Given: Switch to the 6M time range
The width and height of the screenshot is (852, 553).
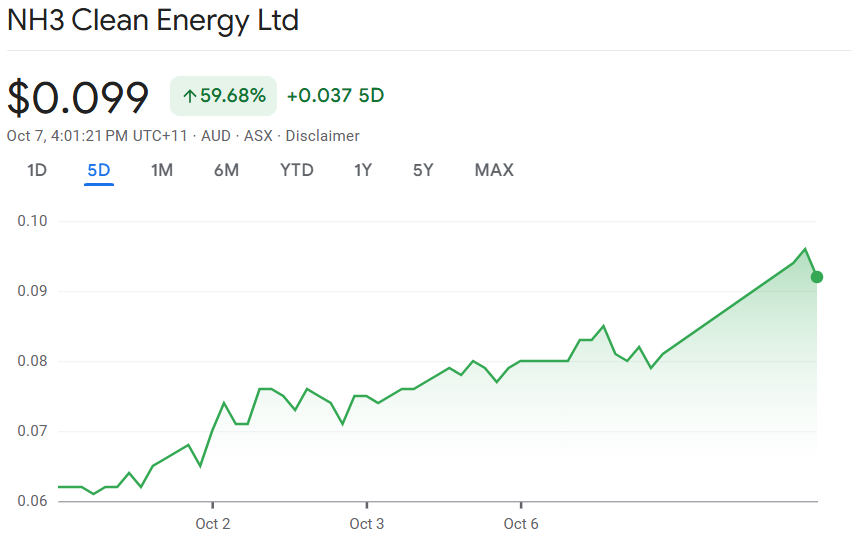Looking at the screenshot, I should coord(226,170).
